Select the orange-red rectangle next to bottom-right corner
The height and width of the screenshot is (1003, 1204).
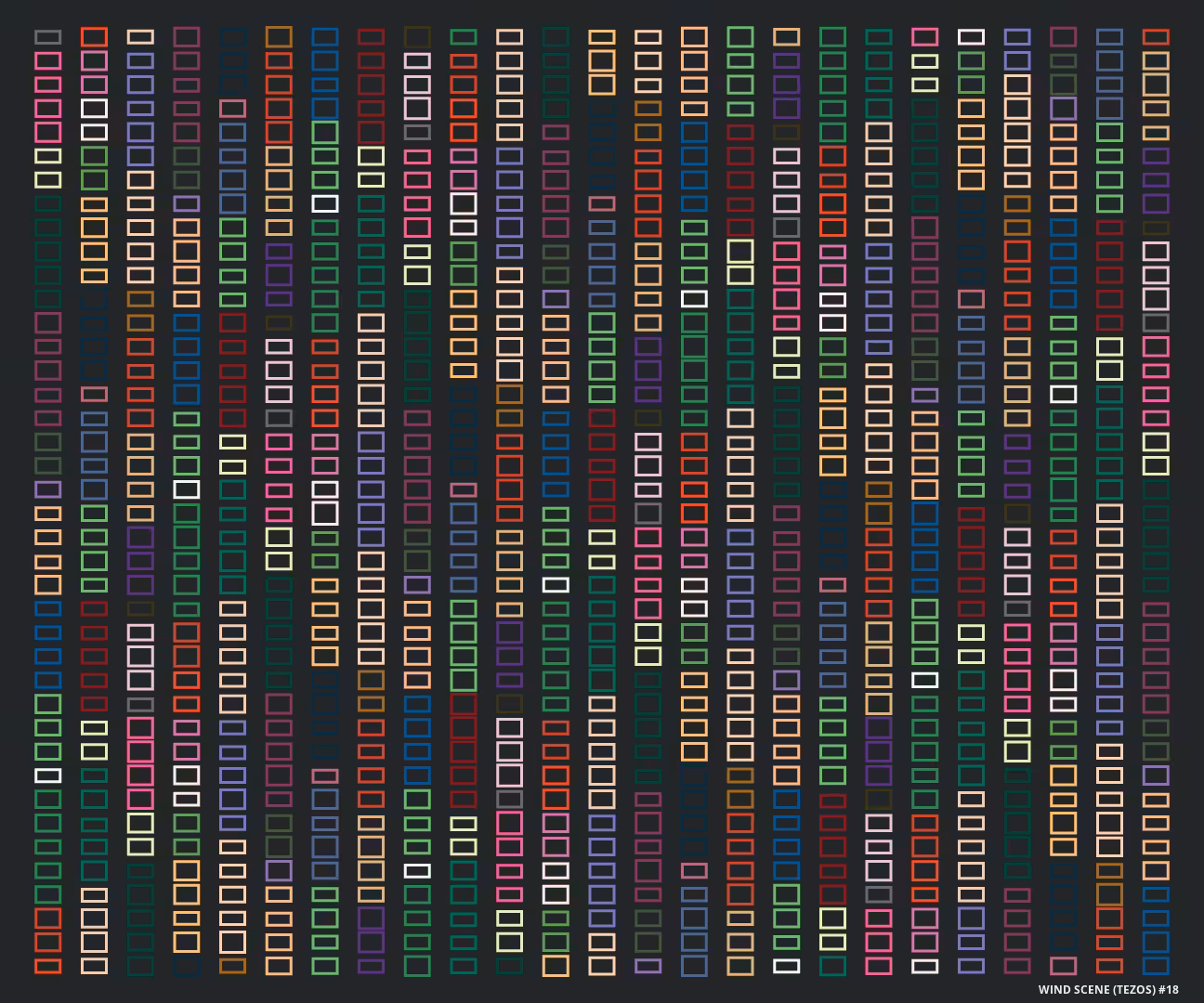coord(1109,966)
